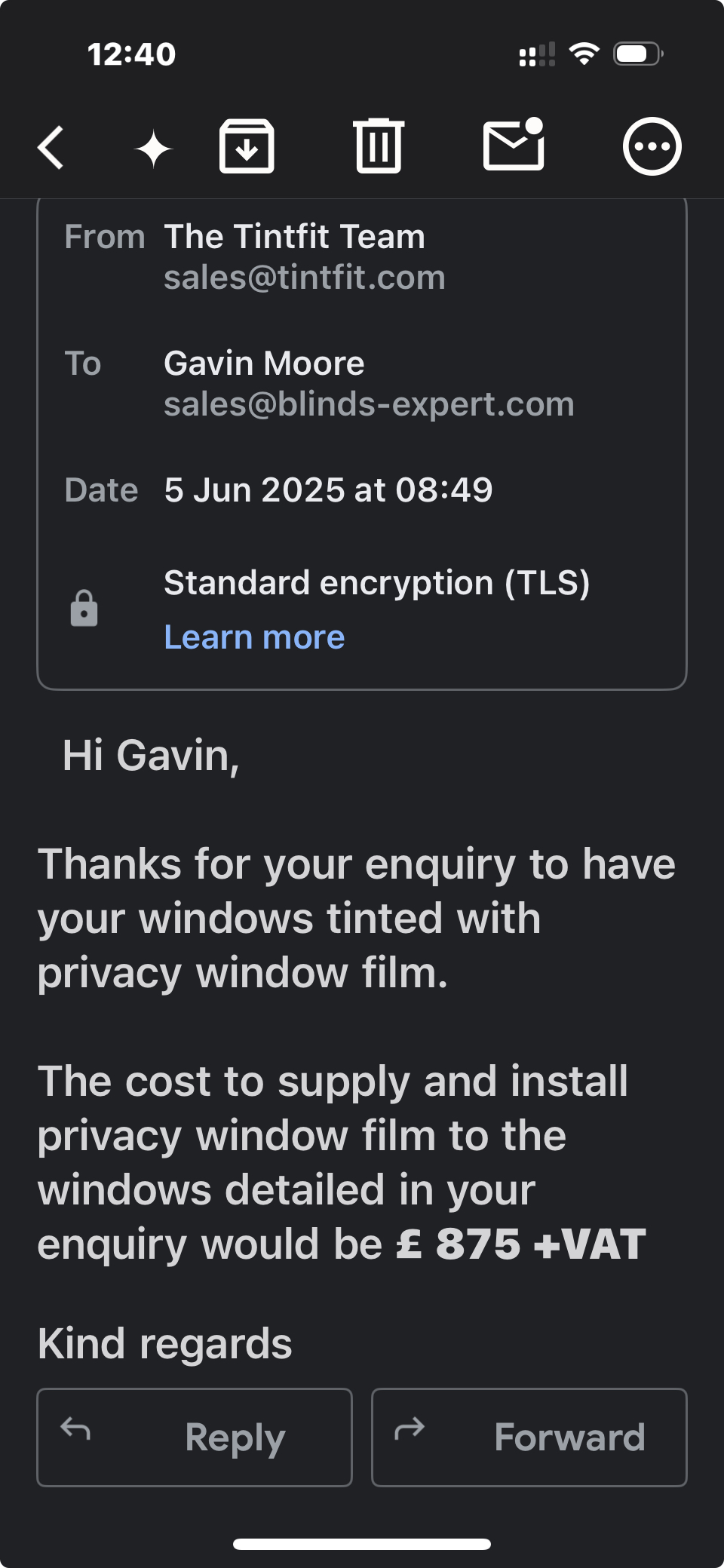Screen dimensions: 724x1568
Task: Tap the encryption padlock icon
Action: point(84,609)
